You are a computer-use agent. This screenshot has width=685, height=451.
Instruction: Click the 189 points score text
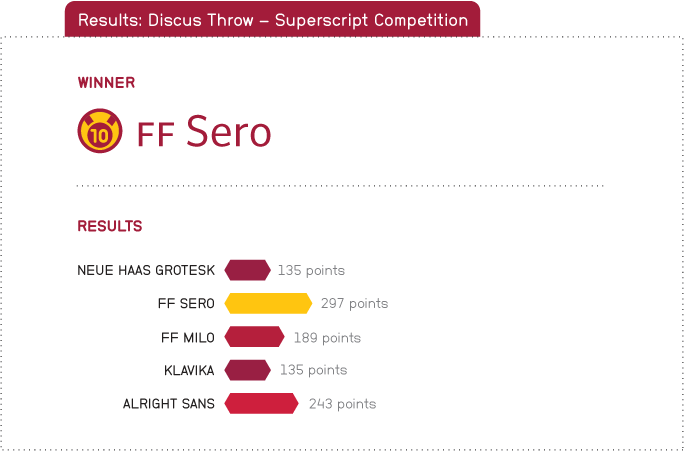[327, 338]
